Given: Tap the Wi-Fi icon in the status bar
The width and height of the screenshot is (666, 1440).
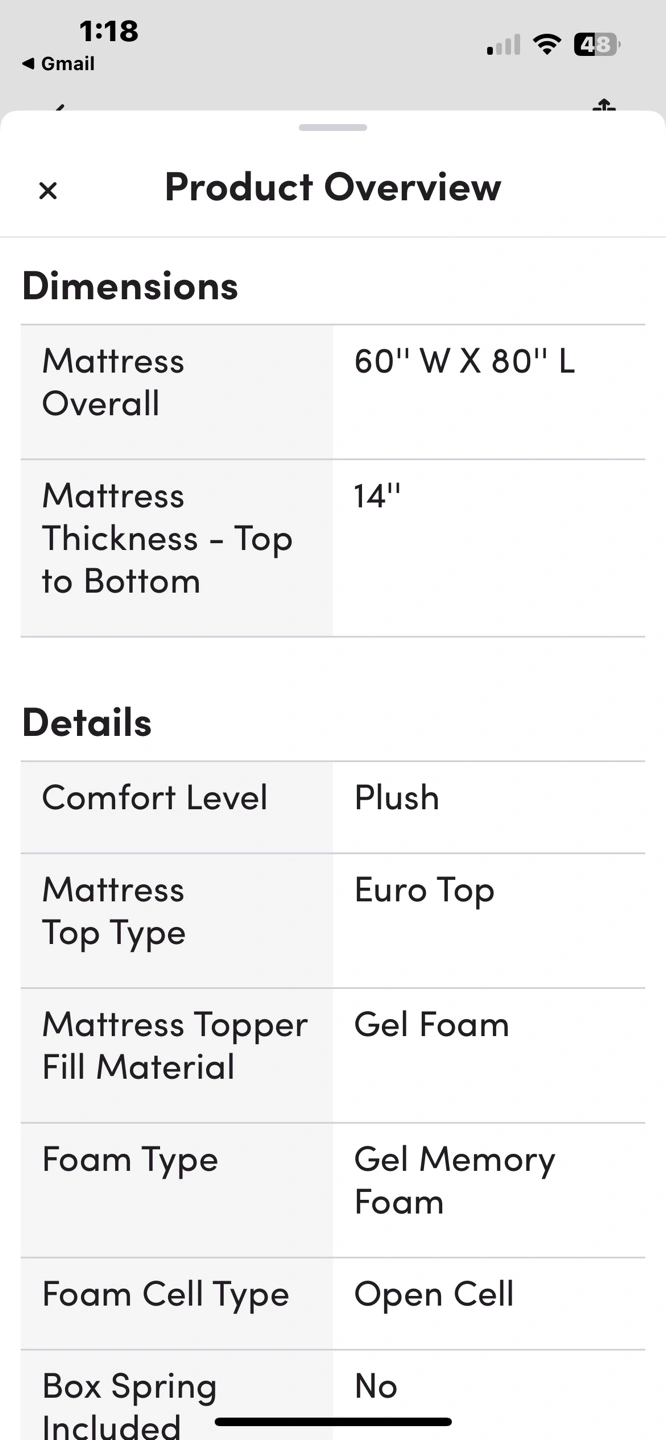Looking at the screenshot, I should tap(546, 44).
